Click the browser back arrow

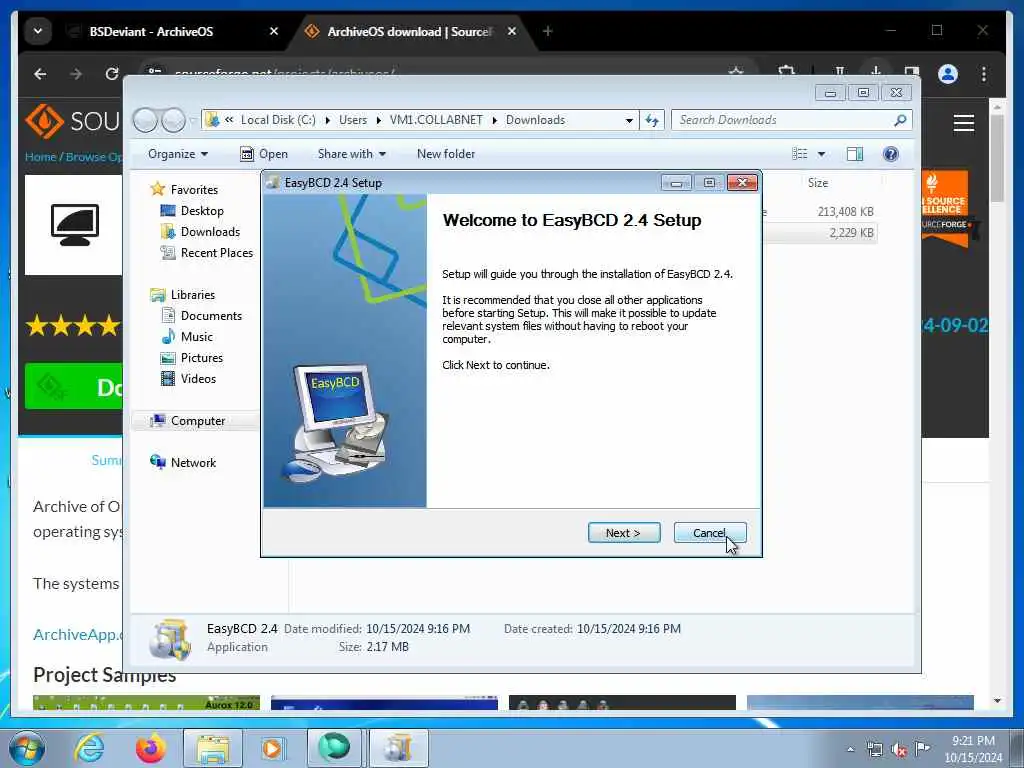click(40, 74)
